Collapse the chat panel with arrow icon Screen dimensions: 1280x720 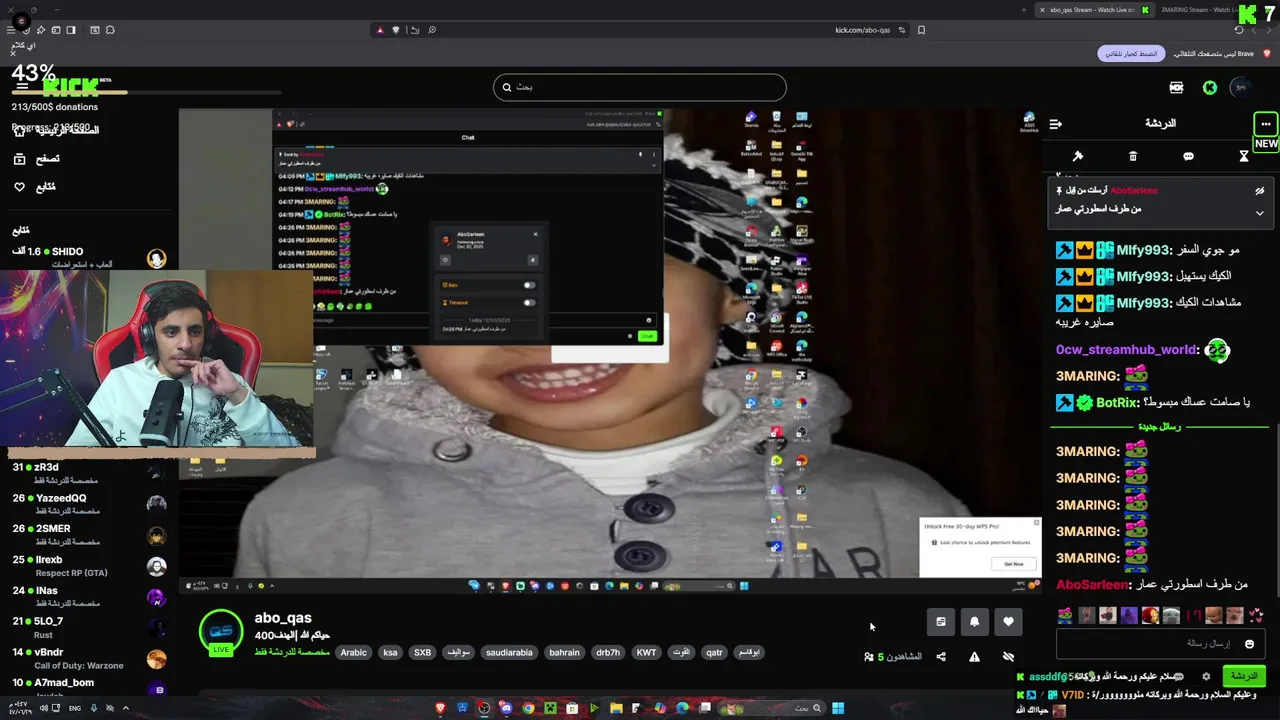tap(1056, 124)
